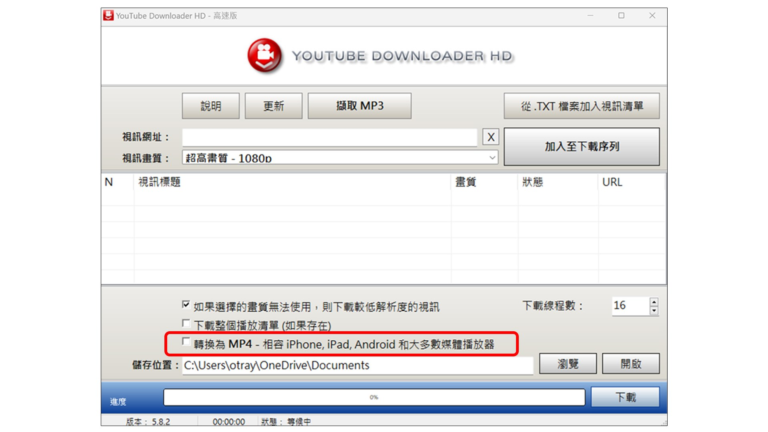Image resolution: width=768 pixels, height=432 pixels.
Task: Click the URL column header
Action: (x=631, y=182)
